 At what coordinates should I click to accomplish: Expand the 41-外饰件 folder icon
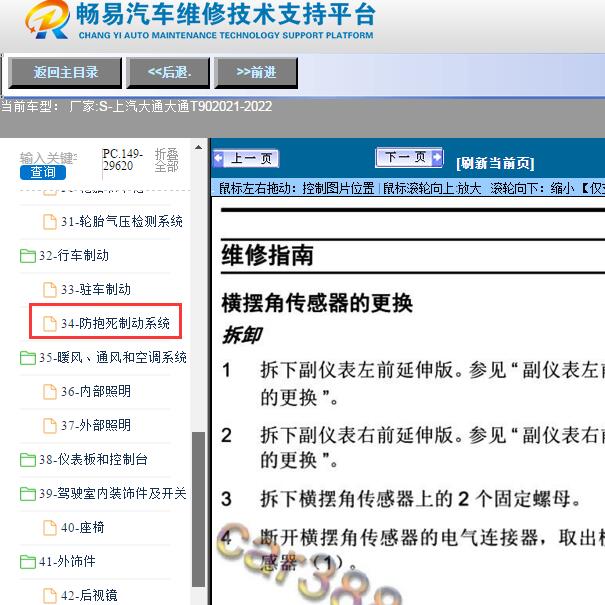point(27,561)
